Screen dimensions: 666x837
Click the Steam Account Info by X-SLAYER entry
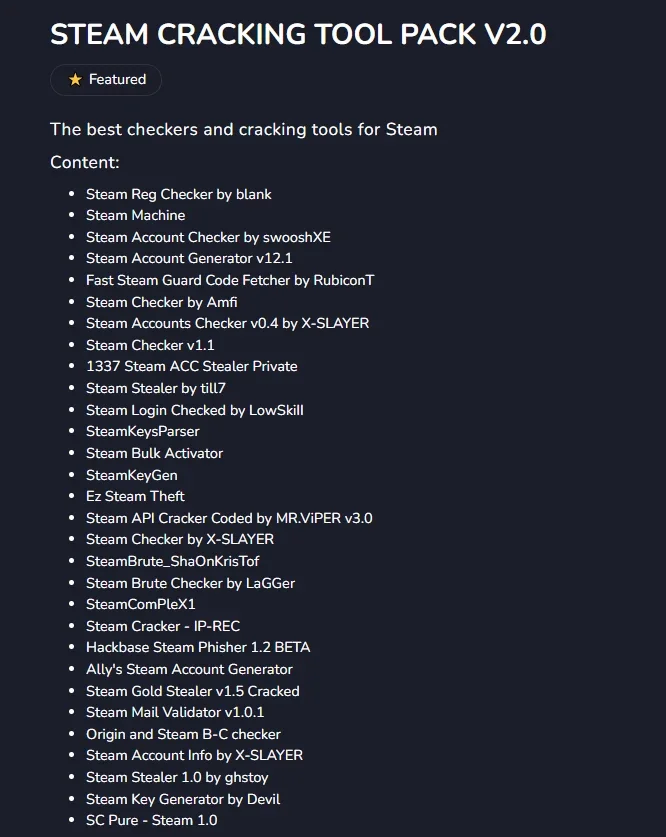tap(195, 755)
